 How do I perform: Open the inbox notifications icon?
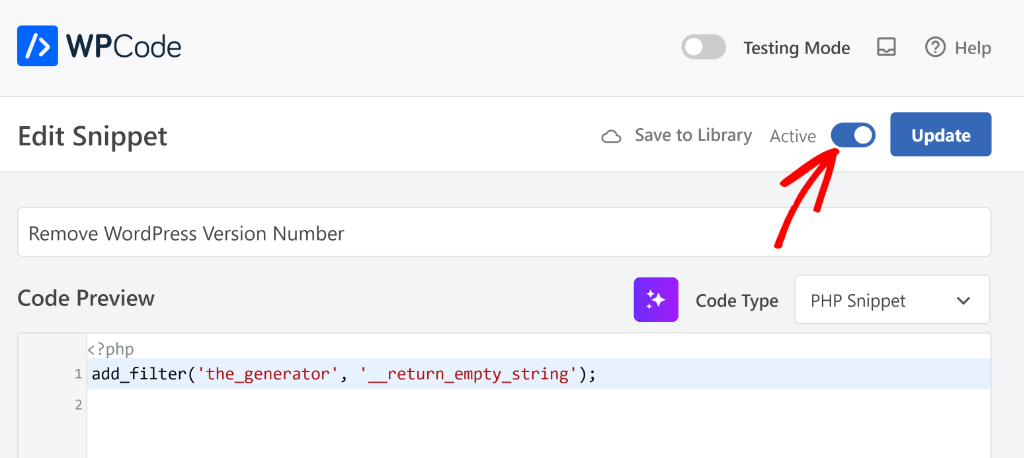886,47
